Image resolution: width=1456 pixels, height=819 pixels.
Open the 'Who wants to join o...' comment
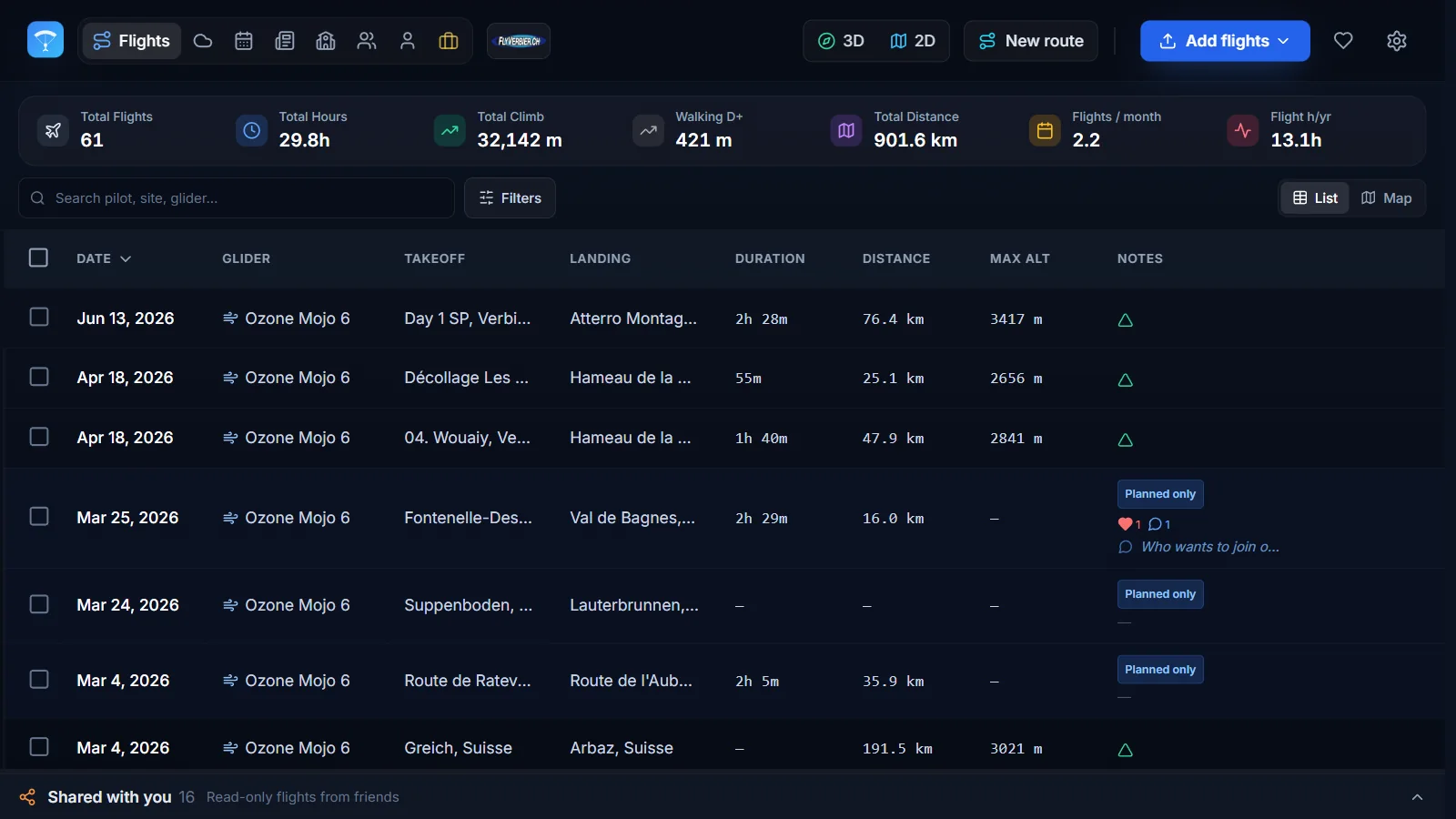click(x=1198, y=547)
